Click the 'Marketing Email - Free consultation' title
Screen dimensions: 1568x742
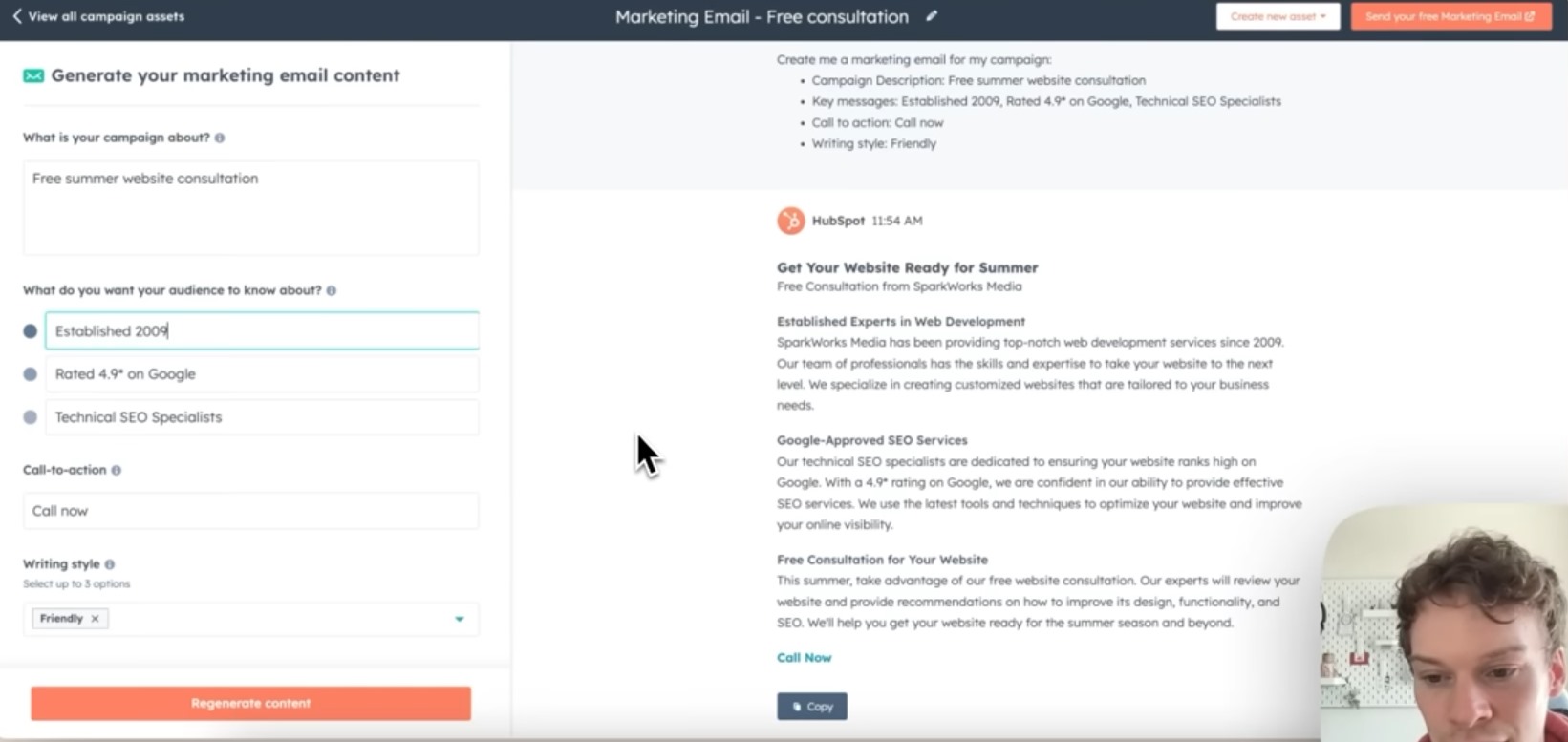point(762,16)
